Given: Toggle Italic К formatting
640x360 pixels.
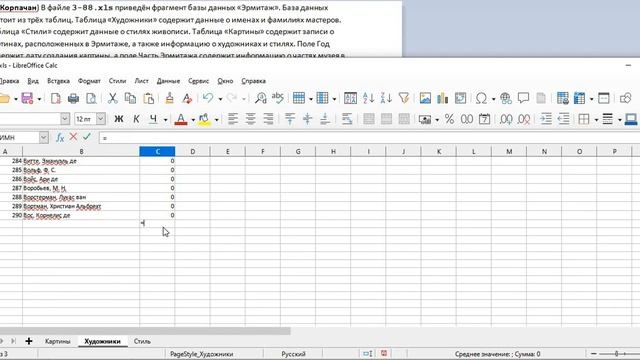Looking at the screenshot, I should [136, 119].
